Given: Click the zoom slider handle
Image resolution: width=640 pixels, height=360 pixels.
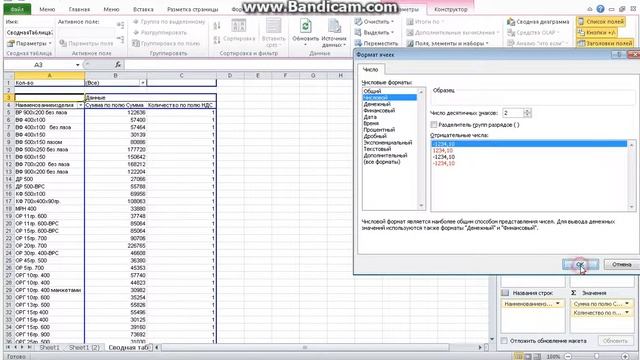Looking at the screenshot, I should point(596,356).
